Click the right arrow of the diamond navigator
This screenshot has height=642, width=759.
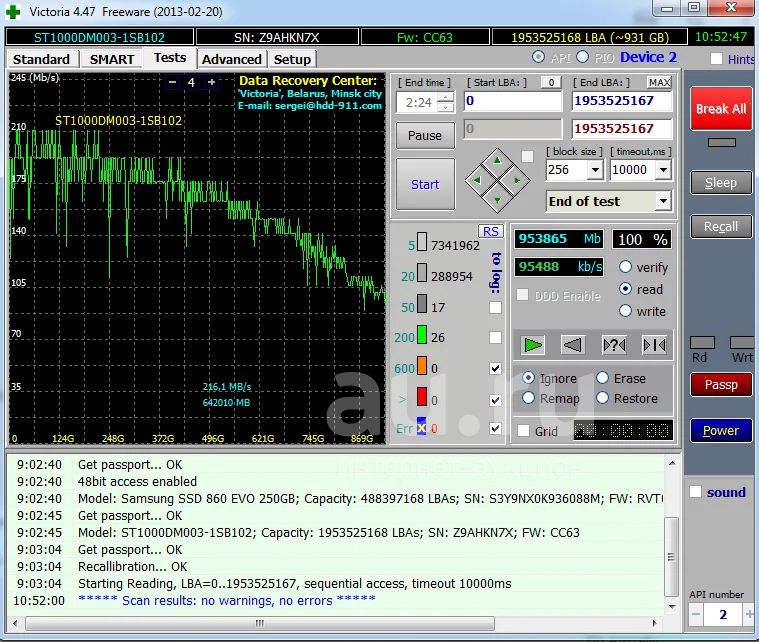(x=517, y=180)
